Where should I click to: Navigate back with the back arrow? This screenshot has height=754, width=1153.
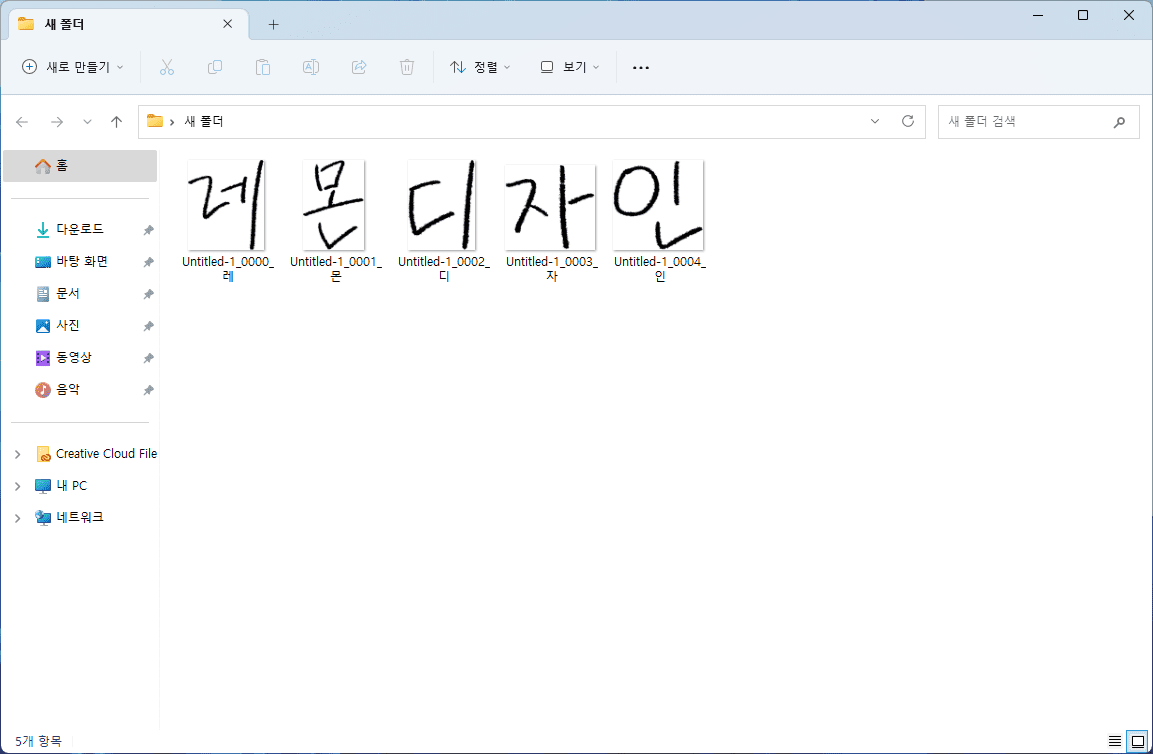pos(22,121)
